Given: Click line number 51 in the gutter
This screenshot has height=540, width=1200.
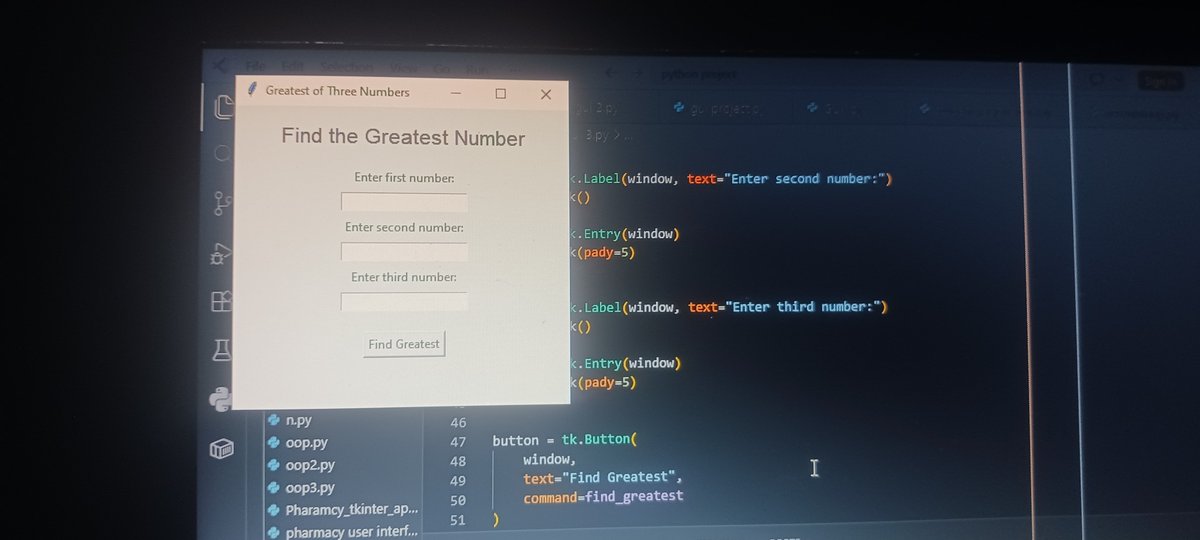Looking at the screenshot, I should (x=458, y=520).
